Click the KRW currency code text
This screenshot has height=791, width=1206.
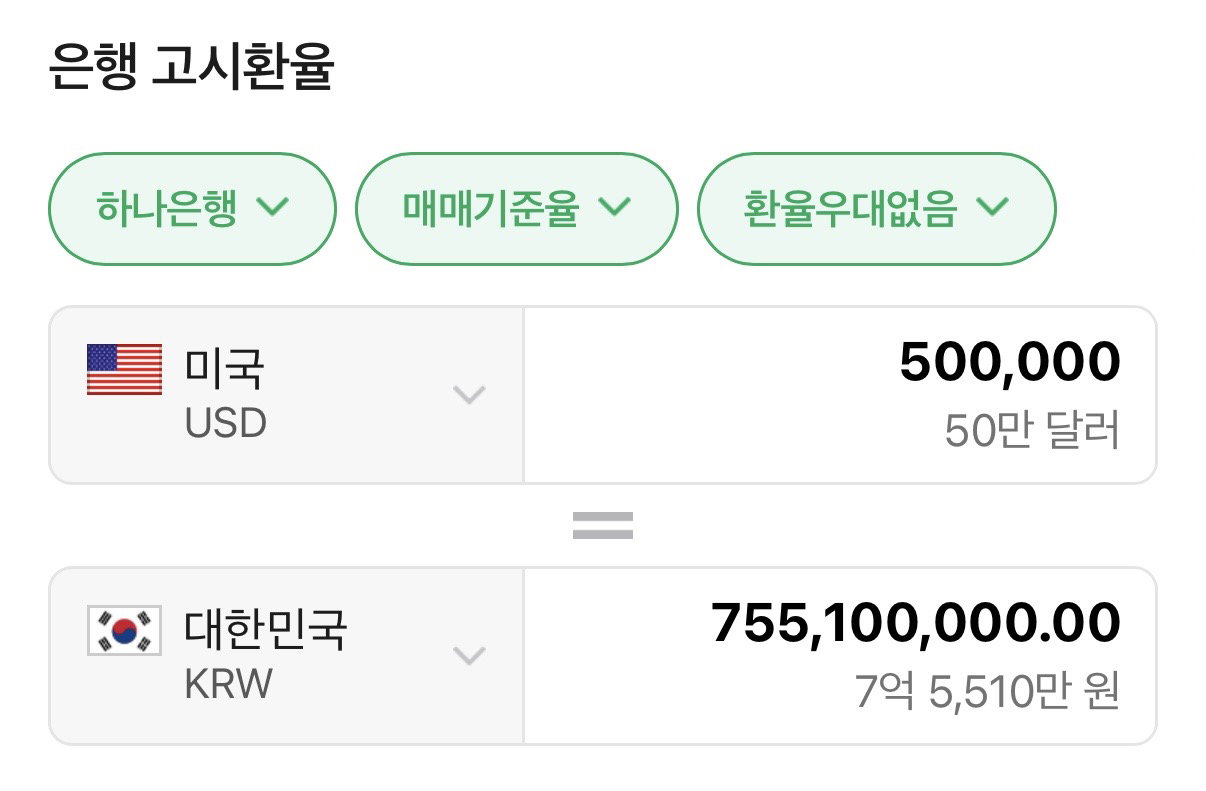point(229,685)
